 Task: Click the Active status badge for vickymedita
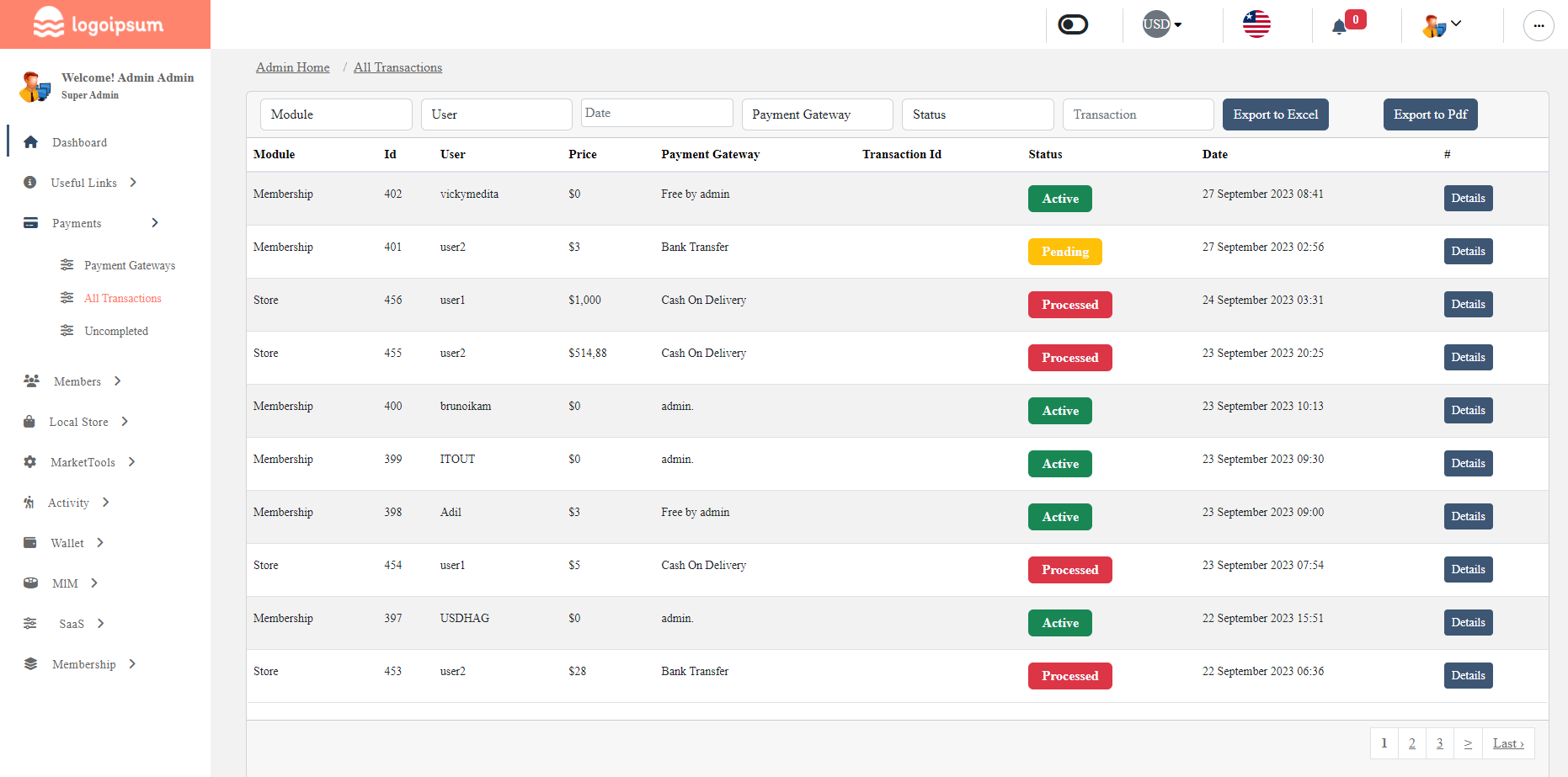pos(1059,199)
